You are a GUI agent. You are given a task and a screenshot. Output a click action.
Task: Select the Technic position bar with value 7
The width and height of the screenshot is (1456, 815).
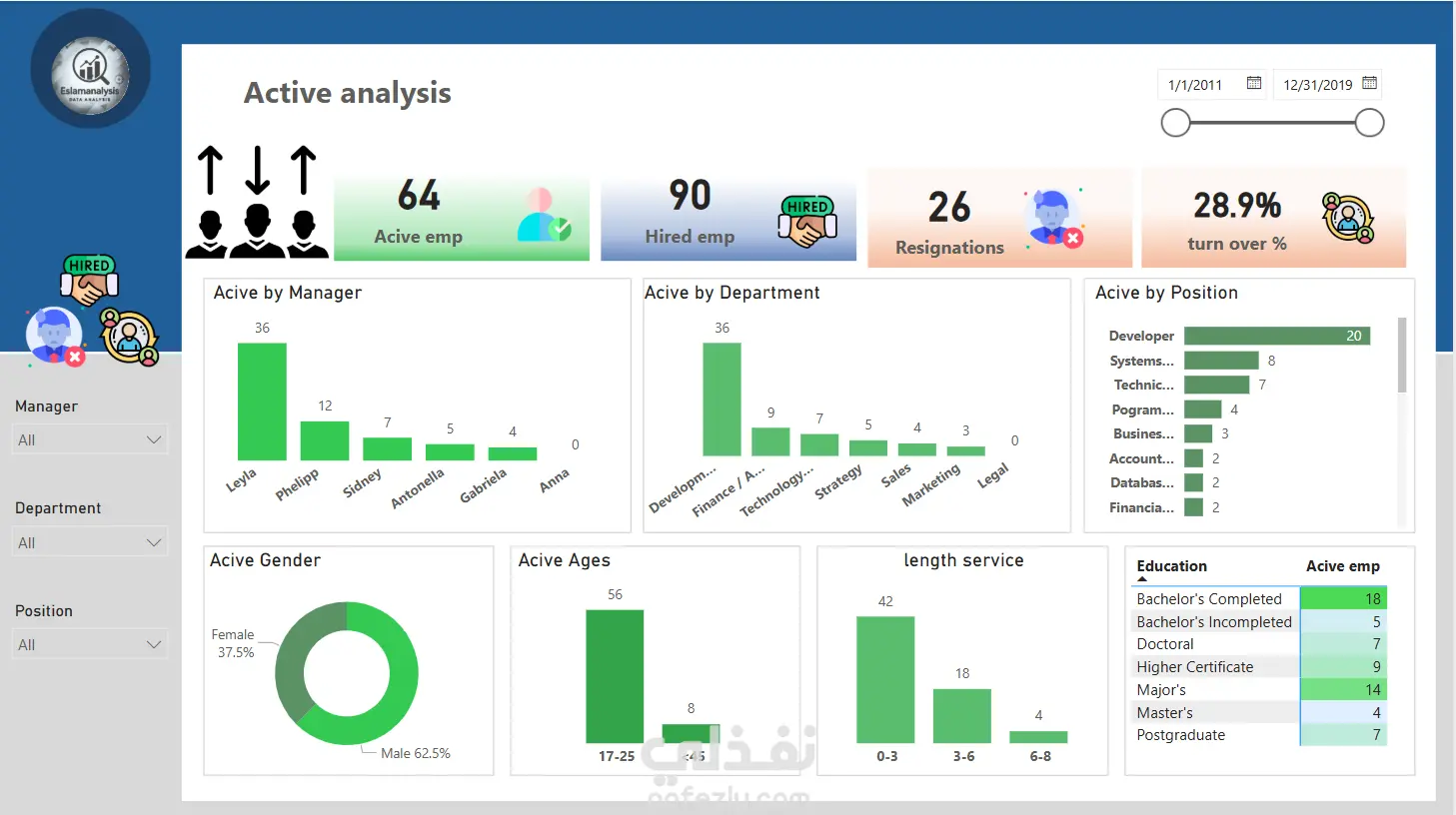tap(1217, 385)
